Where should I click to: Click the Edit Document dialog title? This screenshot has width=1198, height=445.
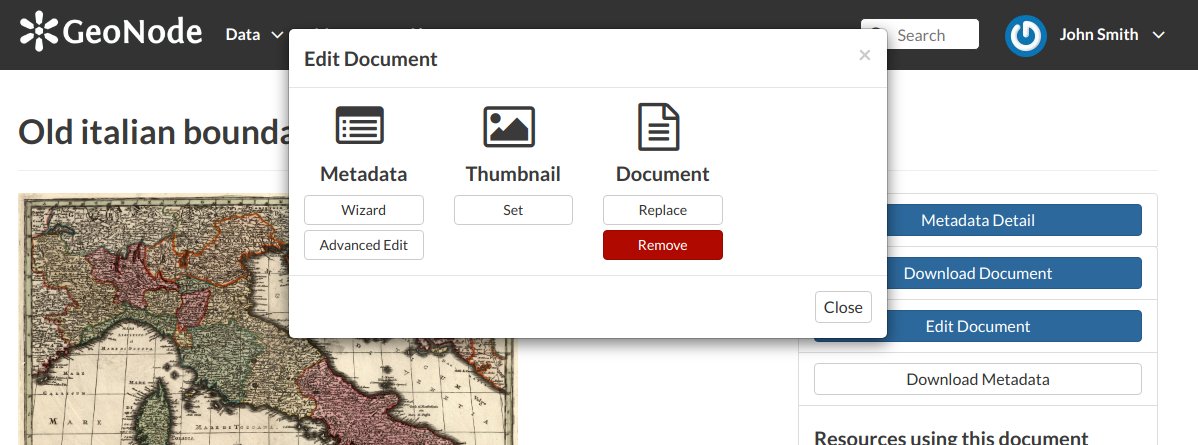[371, 59]
